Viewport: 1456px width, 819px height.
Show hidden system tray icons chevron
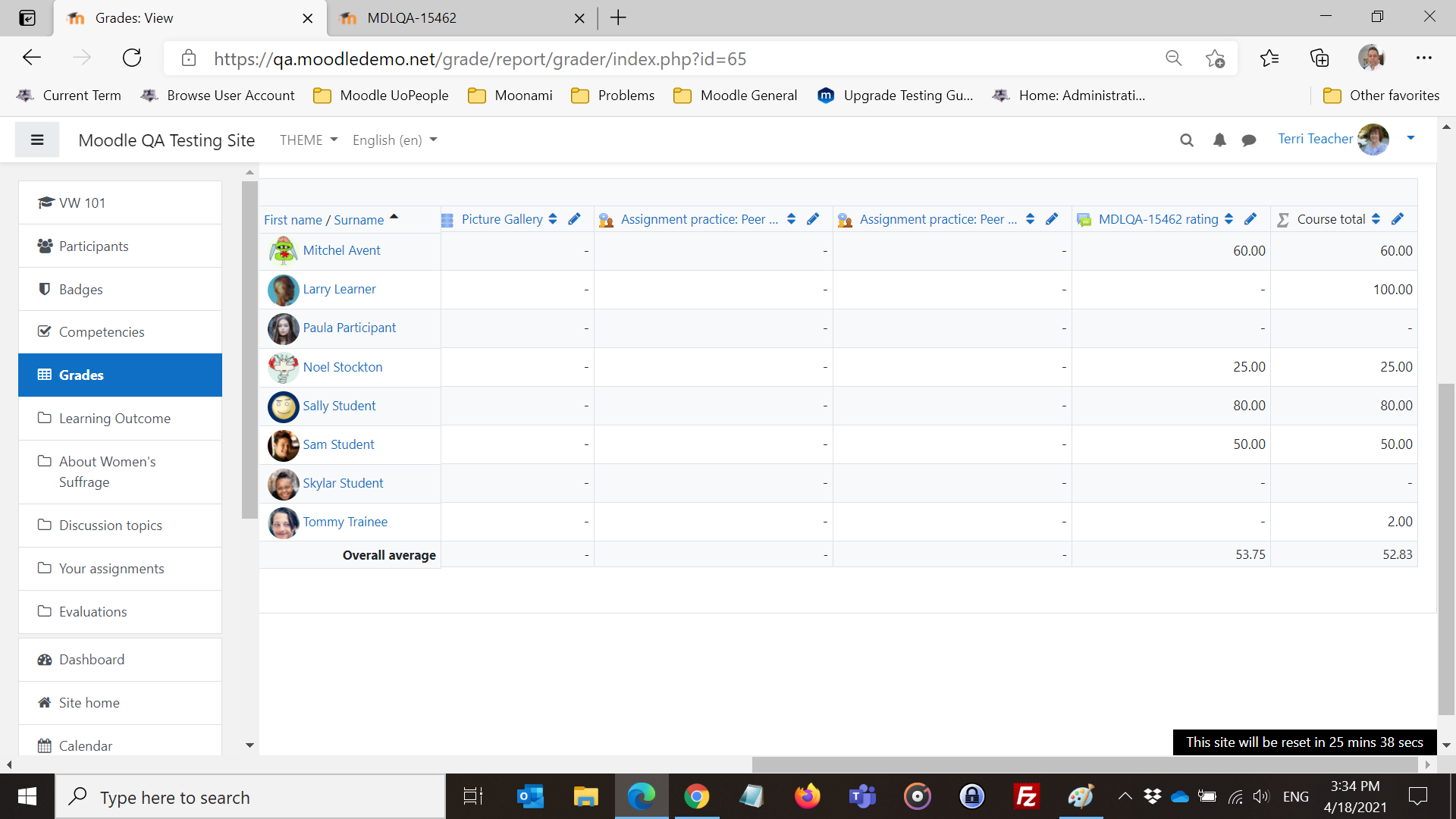pos(1125,796)
